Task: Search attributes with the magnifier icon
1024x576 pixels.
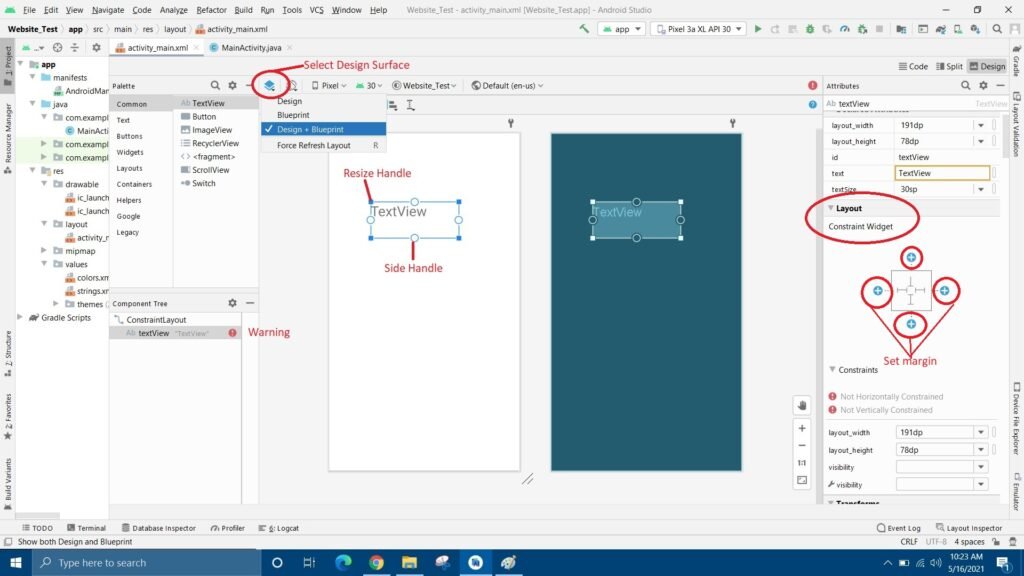Action: (x=965, y=86)
